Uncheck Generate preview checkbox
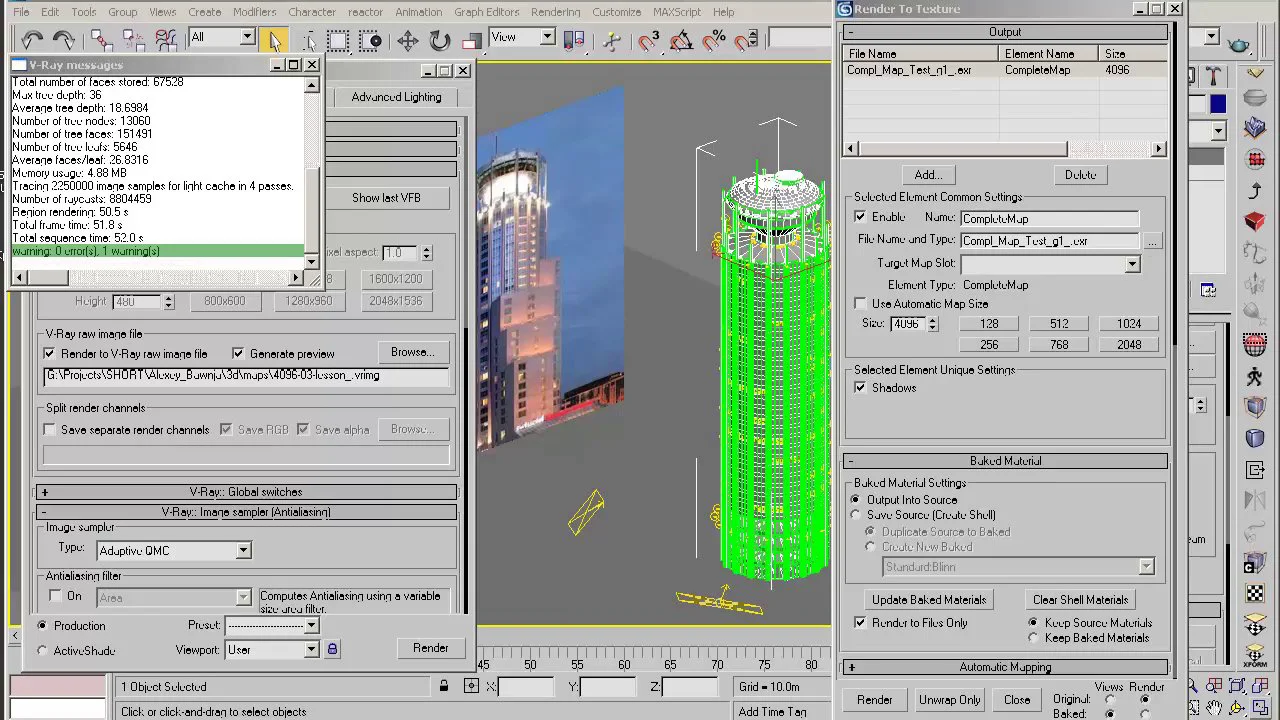1280x720 pixels. point(238,354)
